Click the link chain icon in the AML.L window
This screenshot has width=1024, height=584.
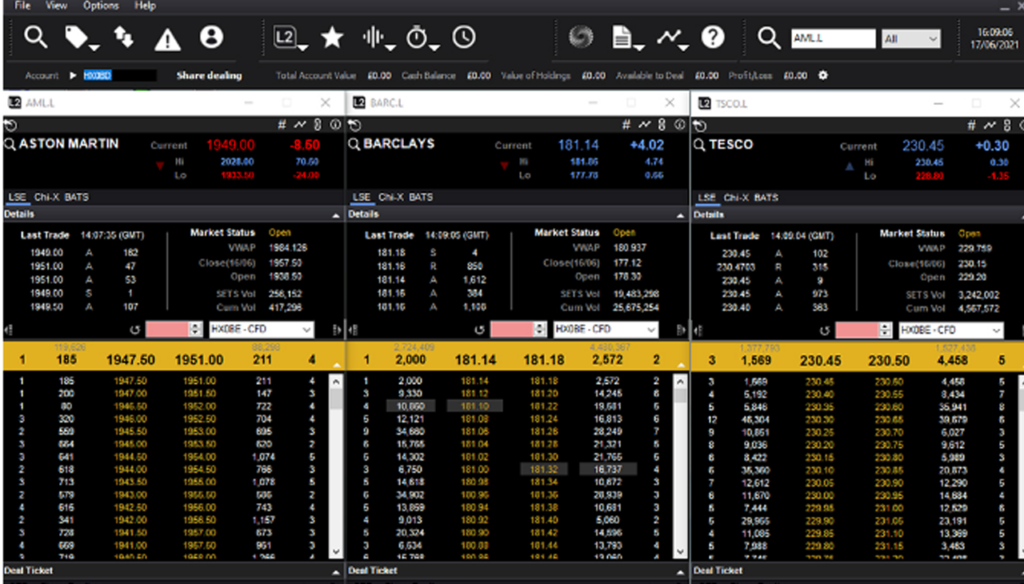point(317,124)
